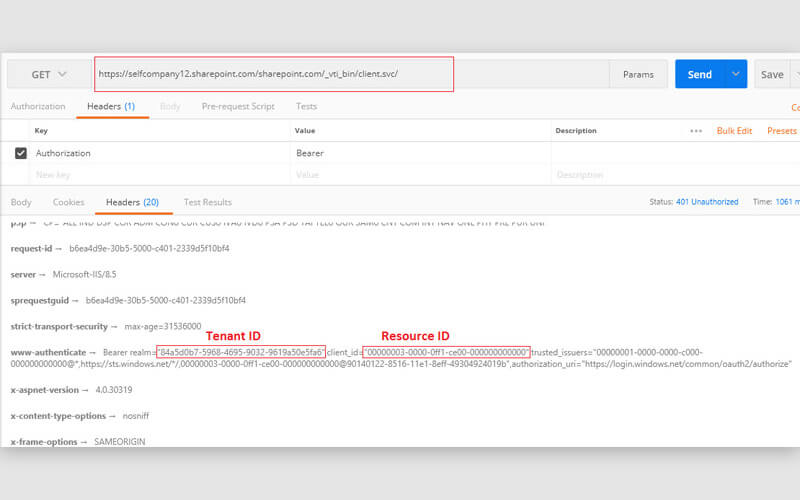The height and width of the screenshot is (500, 800).
Task: Toggle the Authorization header checkbox
Action: pyautogui.click(x=21, y=153)
